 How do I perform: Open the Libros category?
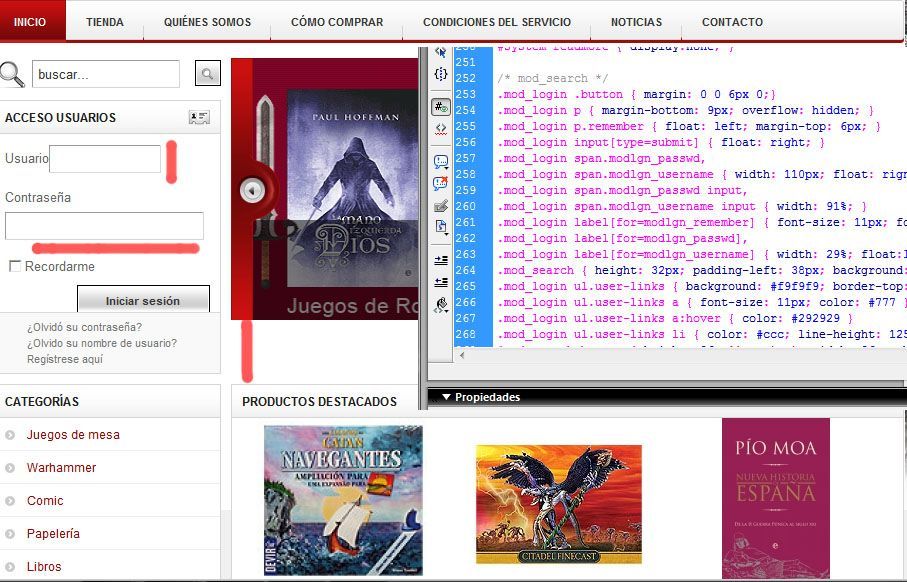(44, 566)
